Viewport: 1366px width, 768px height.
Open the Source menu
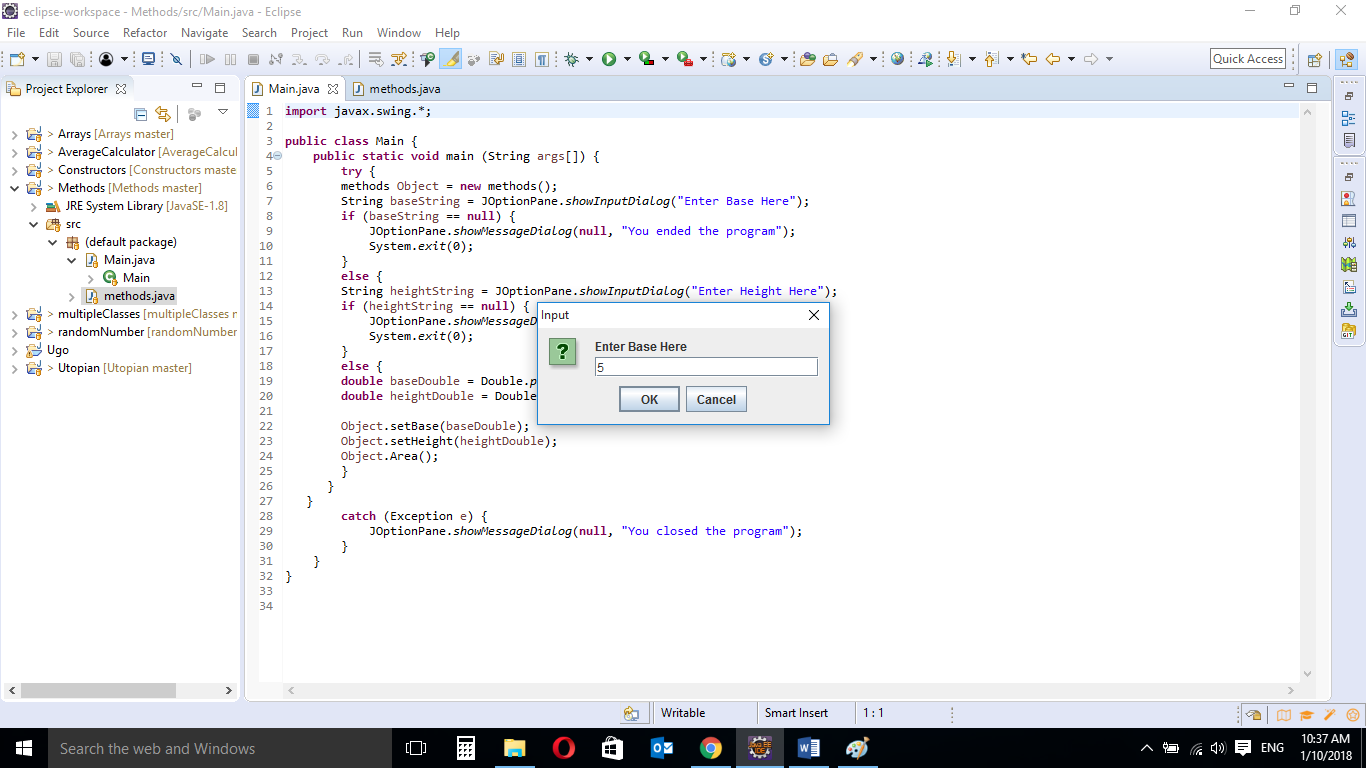(x=91, y=33)
